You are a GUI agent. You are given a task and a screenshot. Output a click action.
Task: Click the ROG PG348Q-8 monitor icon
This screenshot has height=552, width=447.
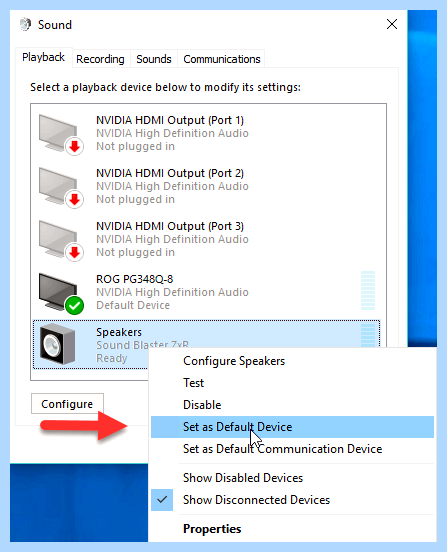click(61, 294)
